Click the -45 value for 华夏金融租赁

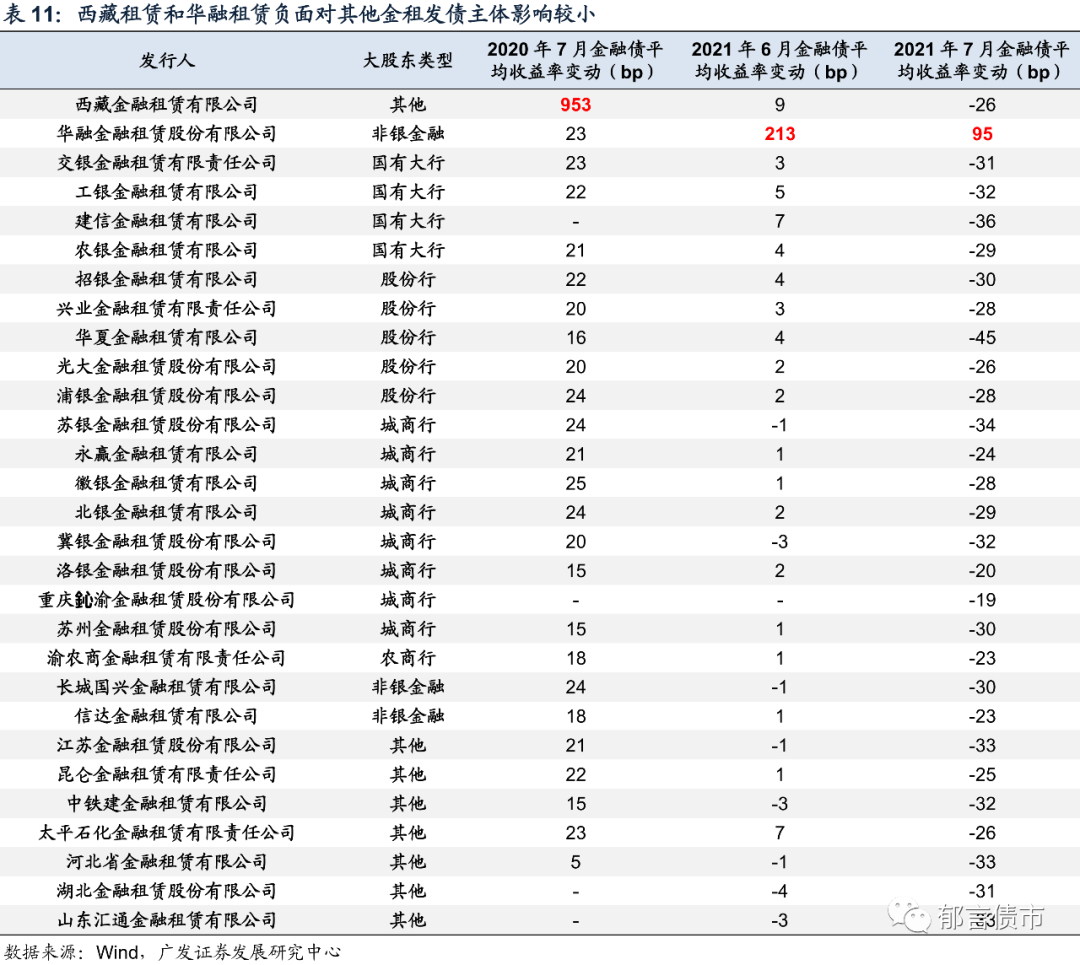click(981, 337)
